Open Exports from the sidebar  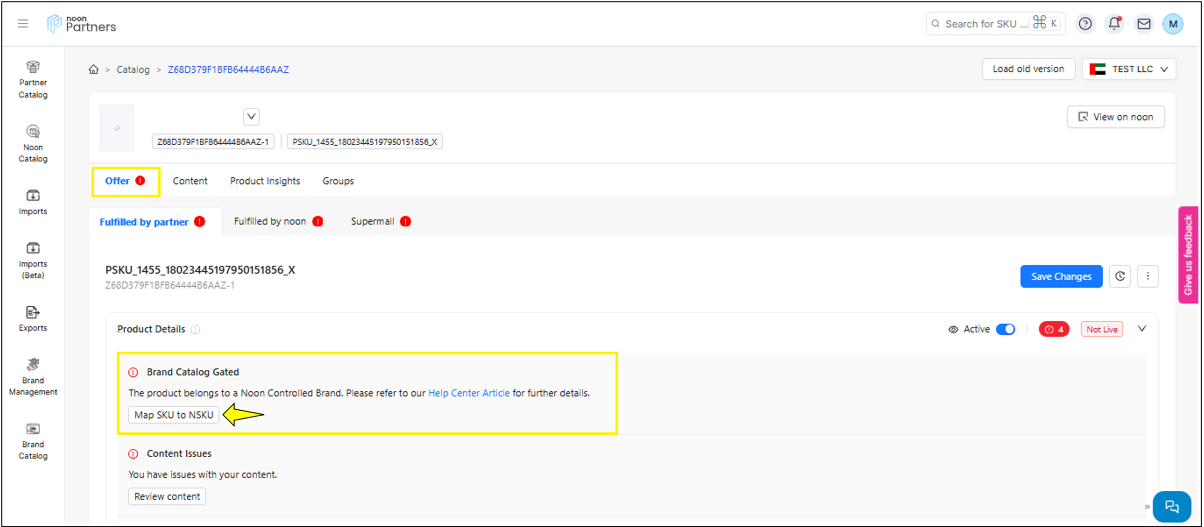tap(33, 318)
